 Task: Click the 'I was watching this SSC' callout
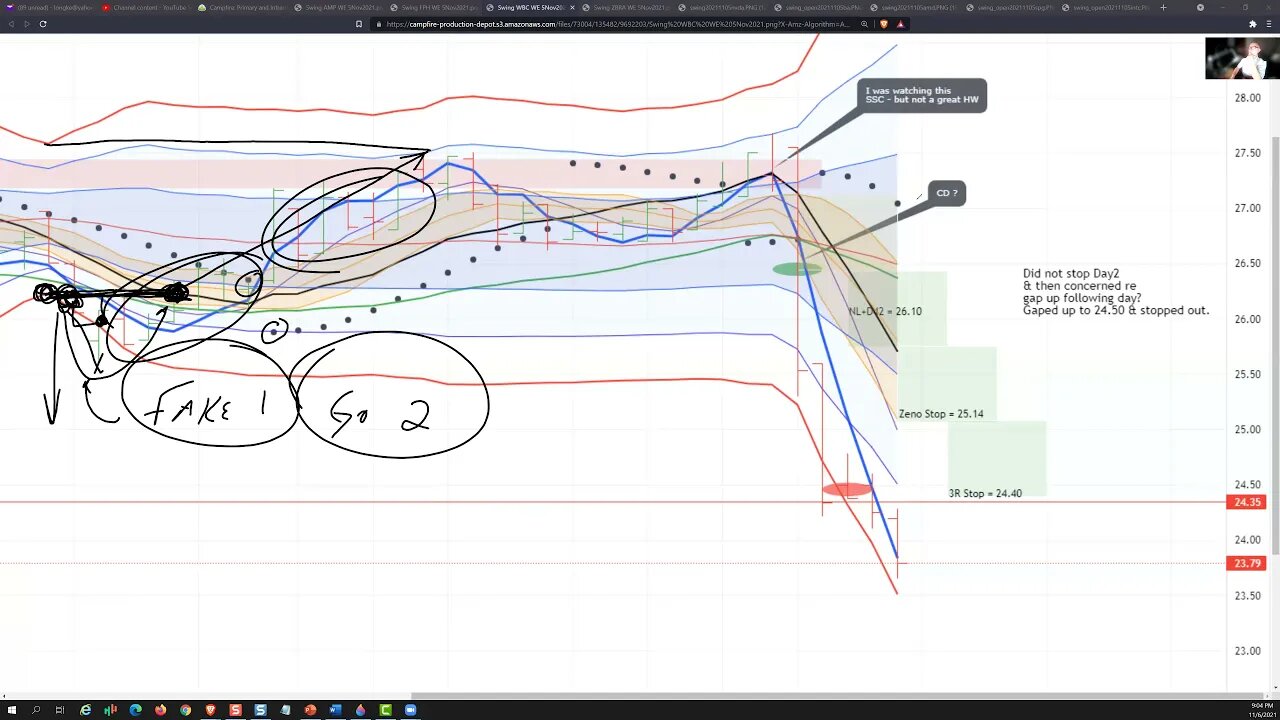[x=922, y=96]
